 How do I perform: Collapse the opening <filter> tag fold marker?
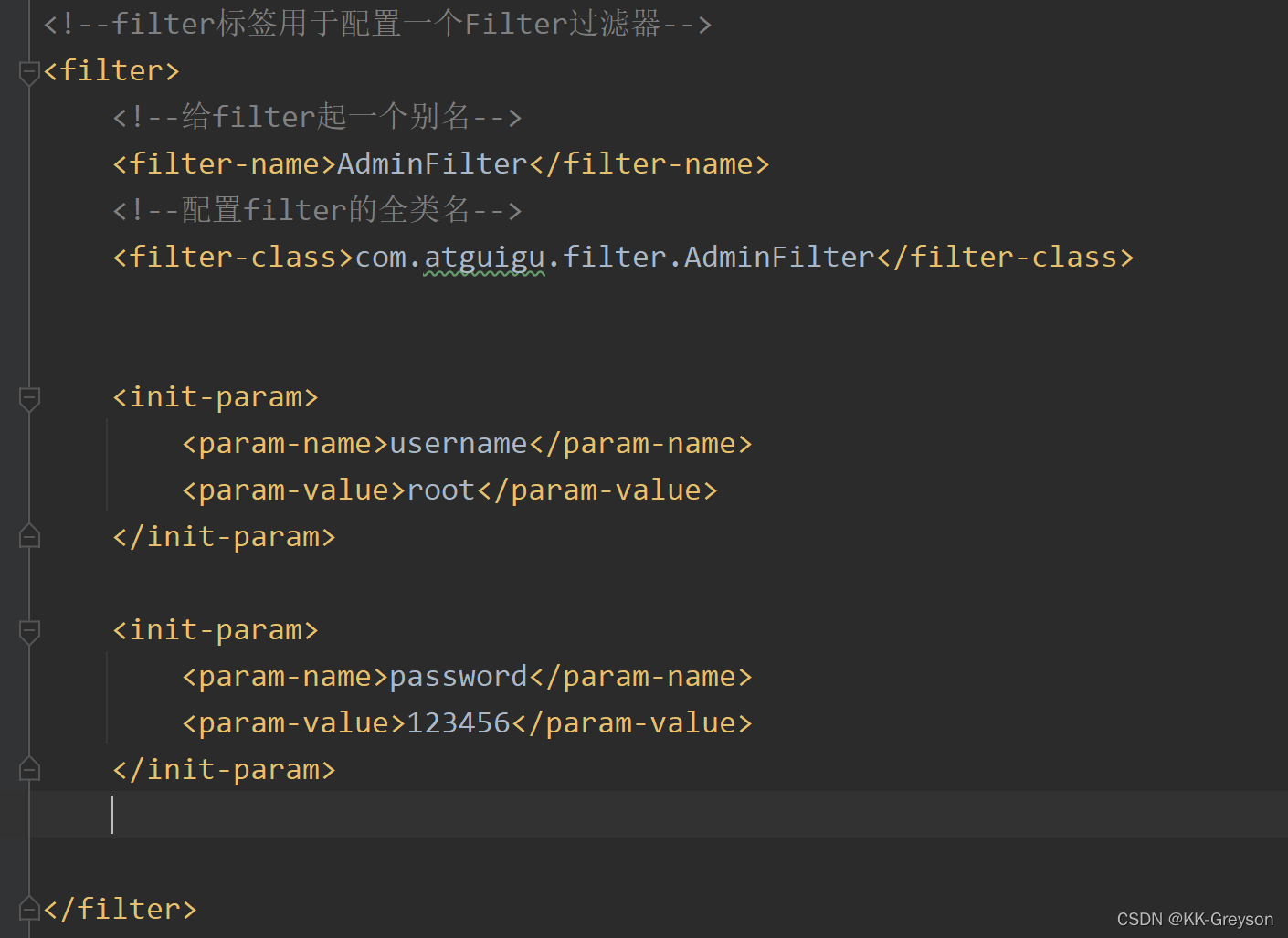(x=29, y=72)
